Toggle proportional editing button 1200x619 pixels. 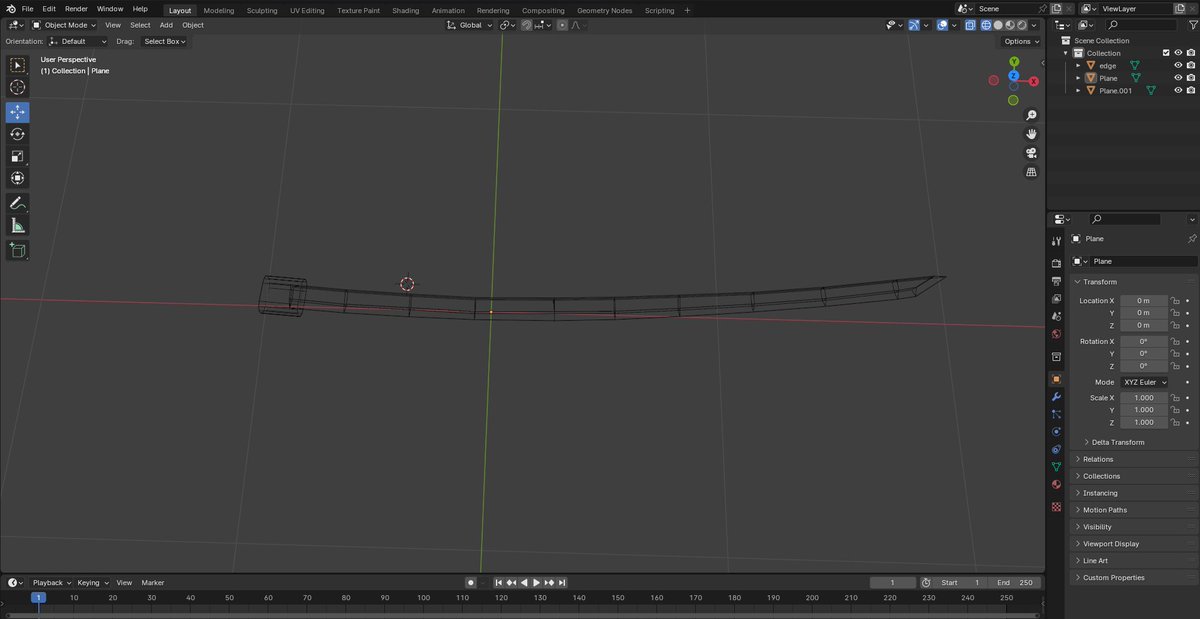point(562,25)
